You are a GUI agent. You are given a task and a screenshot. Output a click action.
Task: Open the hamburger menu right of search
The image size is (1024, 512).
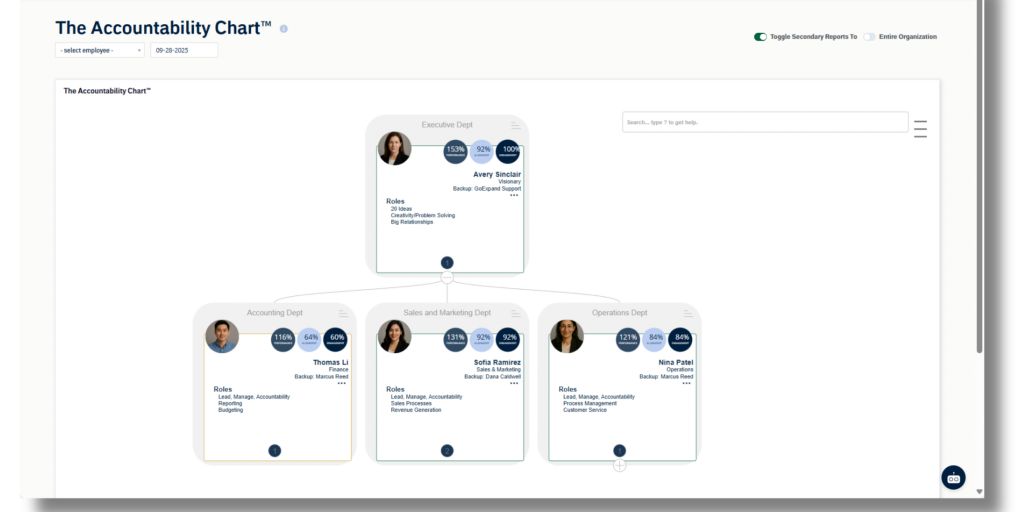(x=920, y=129)
